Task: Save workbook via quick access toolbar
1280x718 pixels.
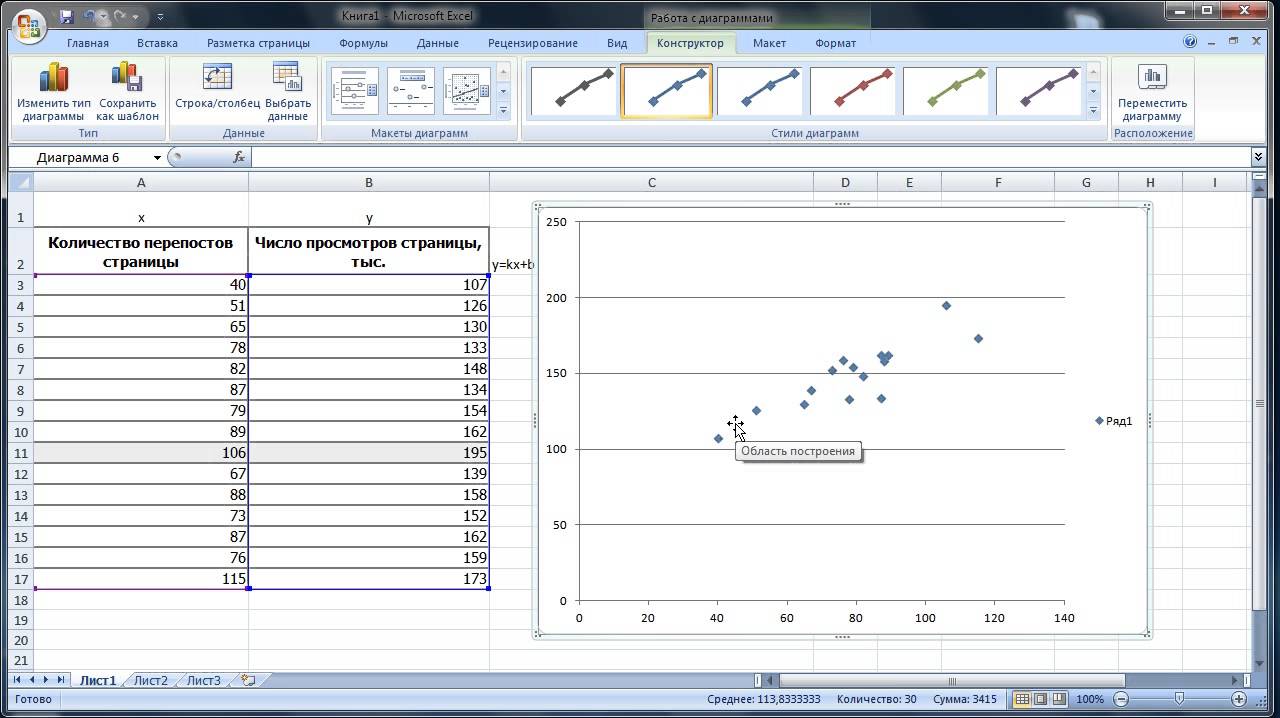Action: click(x=67, y=16)
